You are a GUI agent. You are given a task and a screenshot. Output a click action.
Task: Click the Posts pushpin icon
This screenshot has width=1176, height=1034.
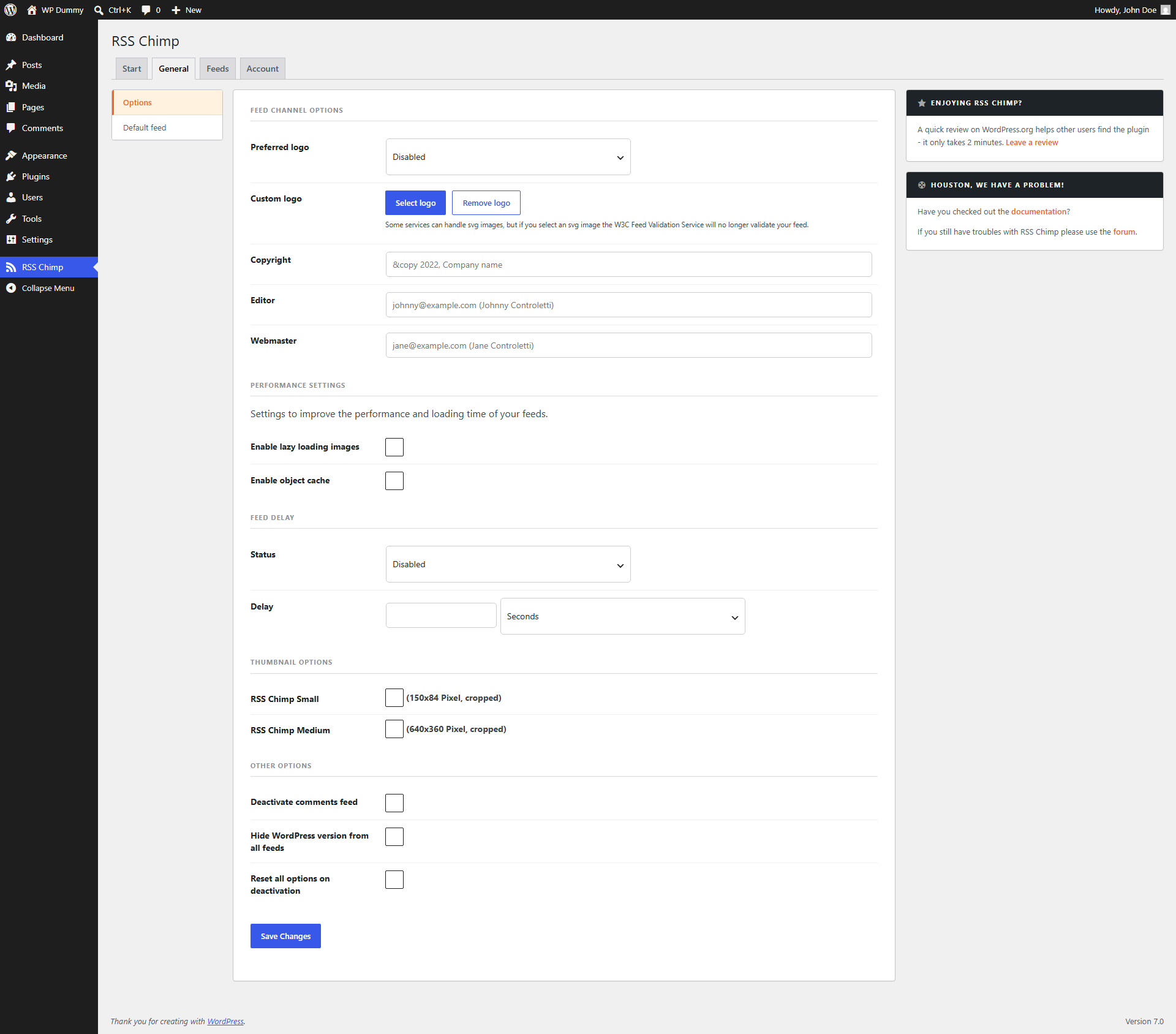click(11, 65)
